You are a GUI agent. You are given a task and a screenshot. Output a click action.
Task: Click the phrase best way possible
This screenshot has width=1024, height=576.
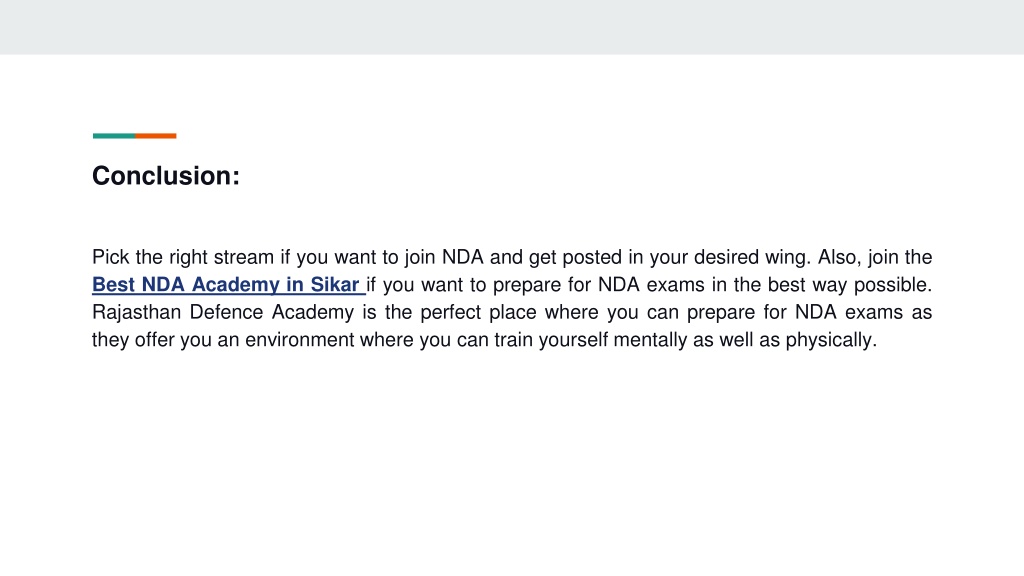pyautogui.click(x=847, y=285)
